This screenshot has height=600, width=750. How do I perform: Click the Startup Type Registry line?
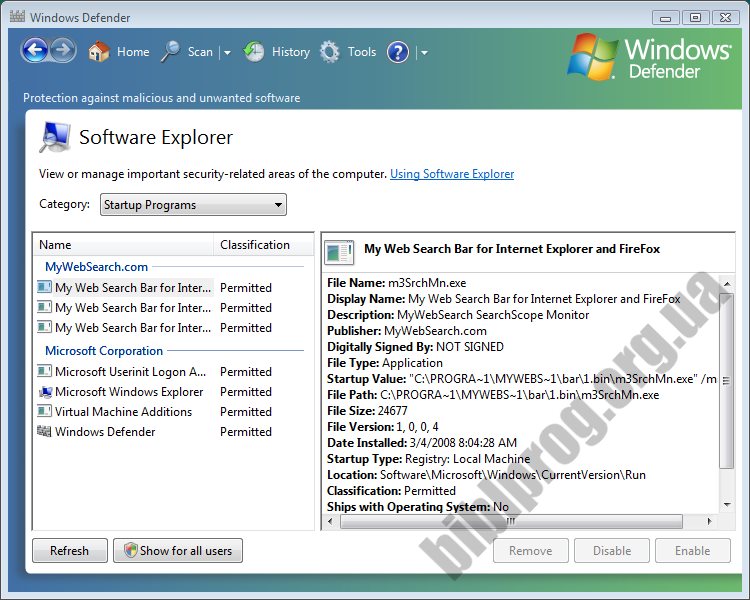428,459
